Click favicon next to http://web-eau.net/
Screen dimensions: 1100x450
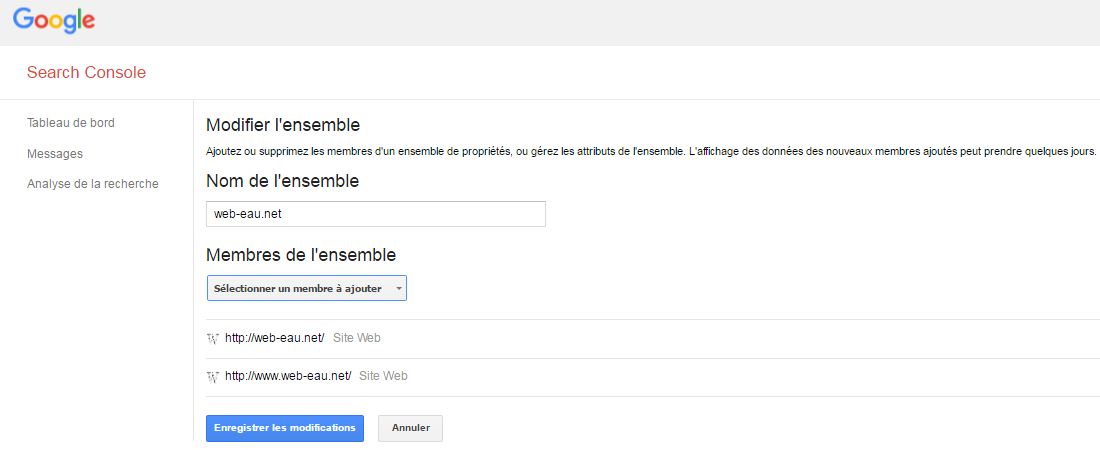pyautogui.click(x=213, y=338)
